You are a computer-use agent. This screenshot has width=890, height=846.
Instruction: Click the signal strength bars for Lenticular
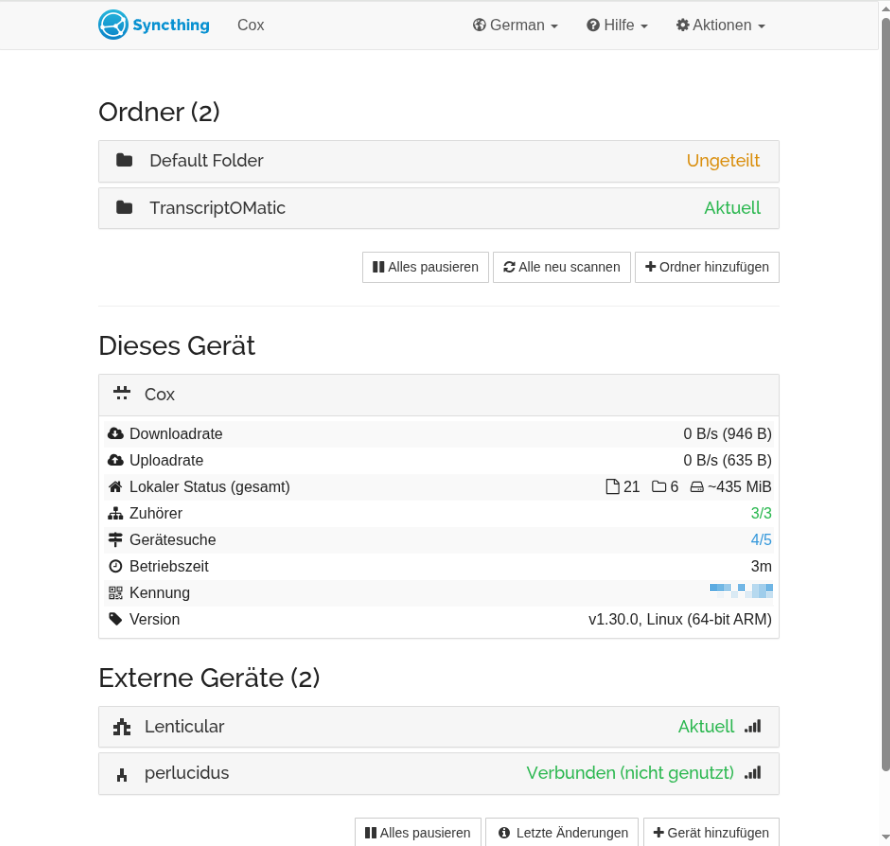pyautogui.click(x=752, y=726)
